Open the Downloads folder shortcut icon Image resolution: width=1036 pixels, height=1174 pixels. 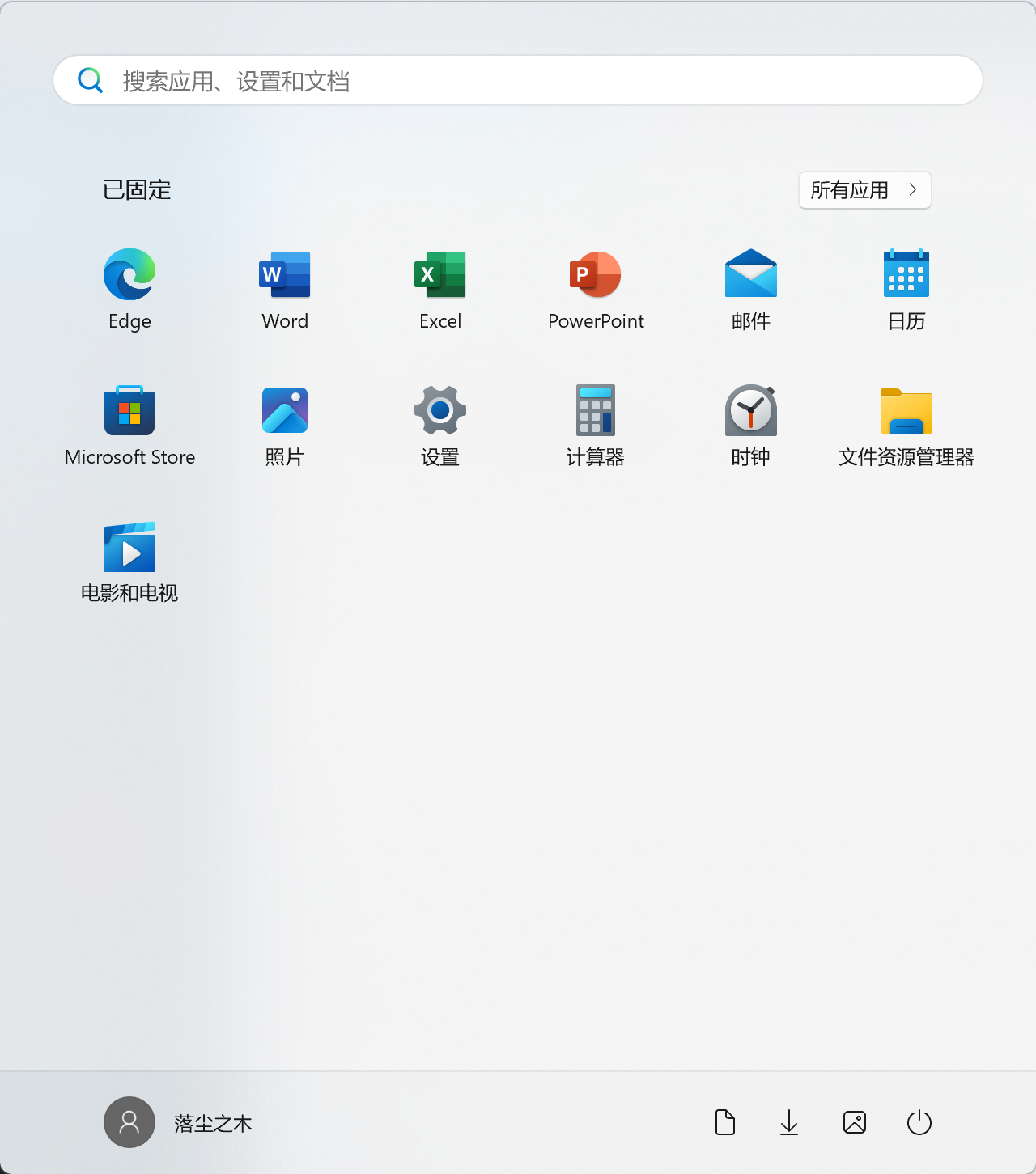point(789,1122)
